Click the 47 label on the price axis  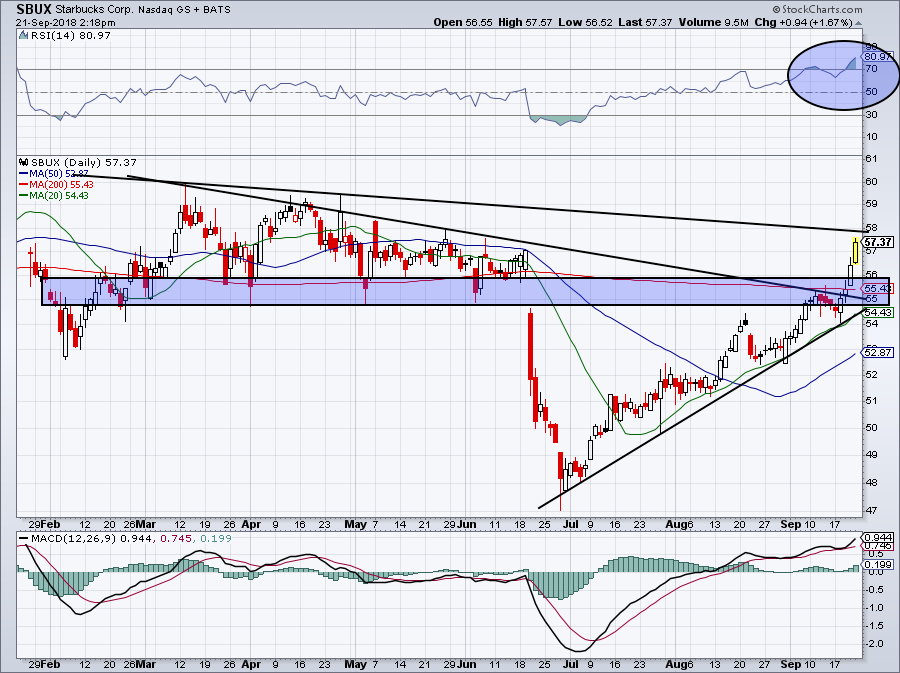tap(871, 511)
